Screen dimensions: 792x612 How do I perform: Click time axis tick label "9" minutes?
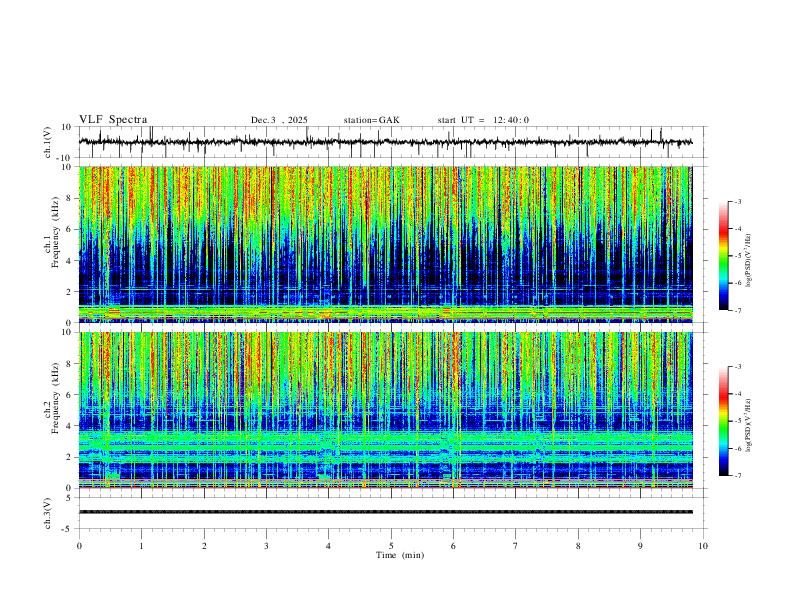[x=640, y=546]
